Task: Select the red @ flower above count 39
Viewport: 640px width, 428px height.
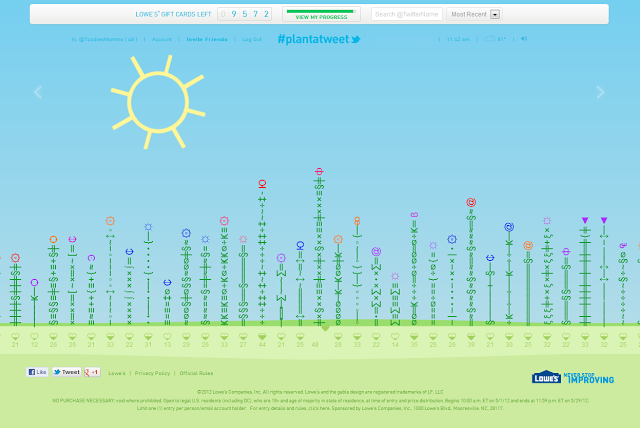Action: coord(471,261)
